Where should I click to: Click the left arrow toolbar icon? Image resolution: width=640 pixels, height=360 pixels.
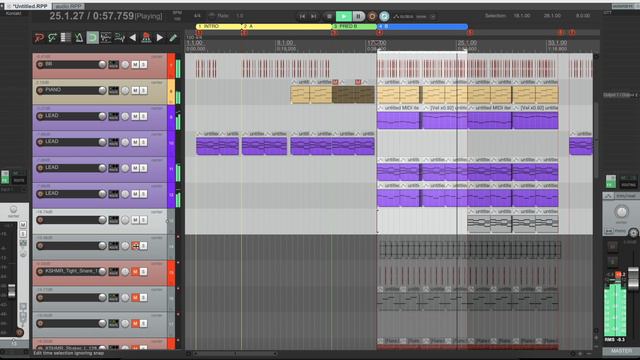point(133,38)
